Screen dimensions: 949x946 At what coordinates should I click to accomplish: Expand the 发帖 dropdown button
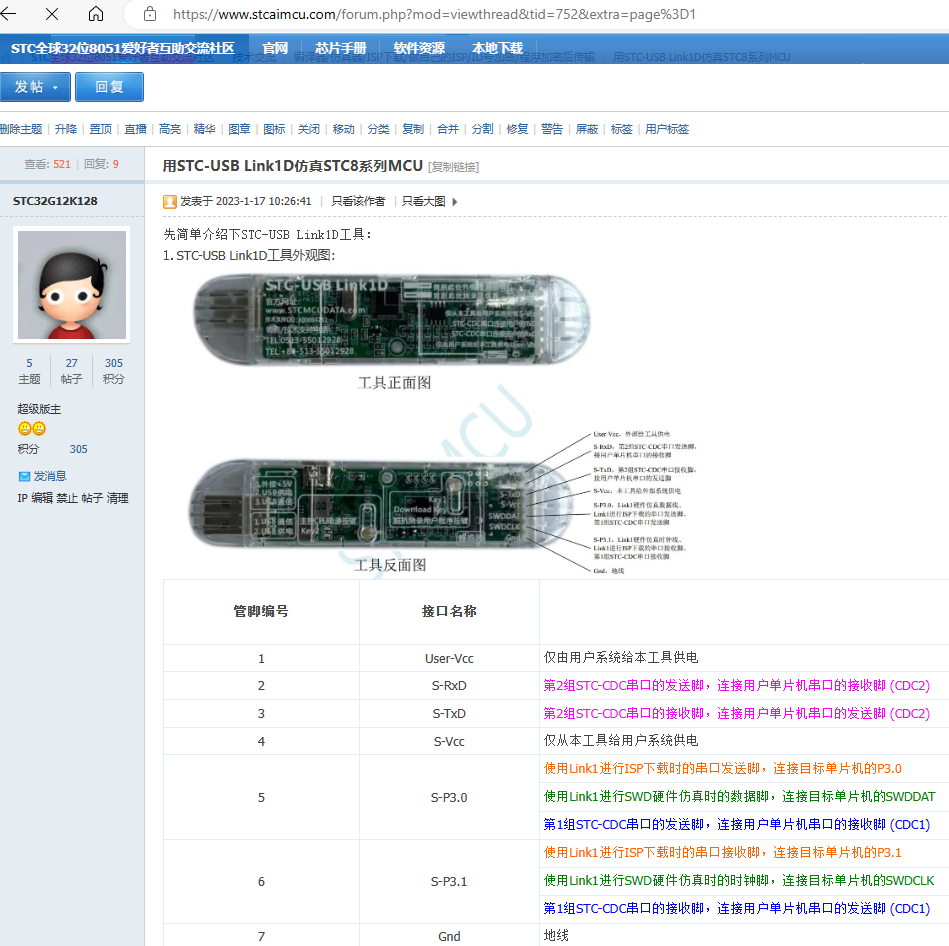[35, 87]
